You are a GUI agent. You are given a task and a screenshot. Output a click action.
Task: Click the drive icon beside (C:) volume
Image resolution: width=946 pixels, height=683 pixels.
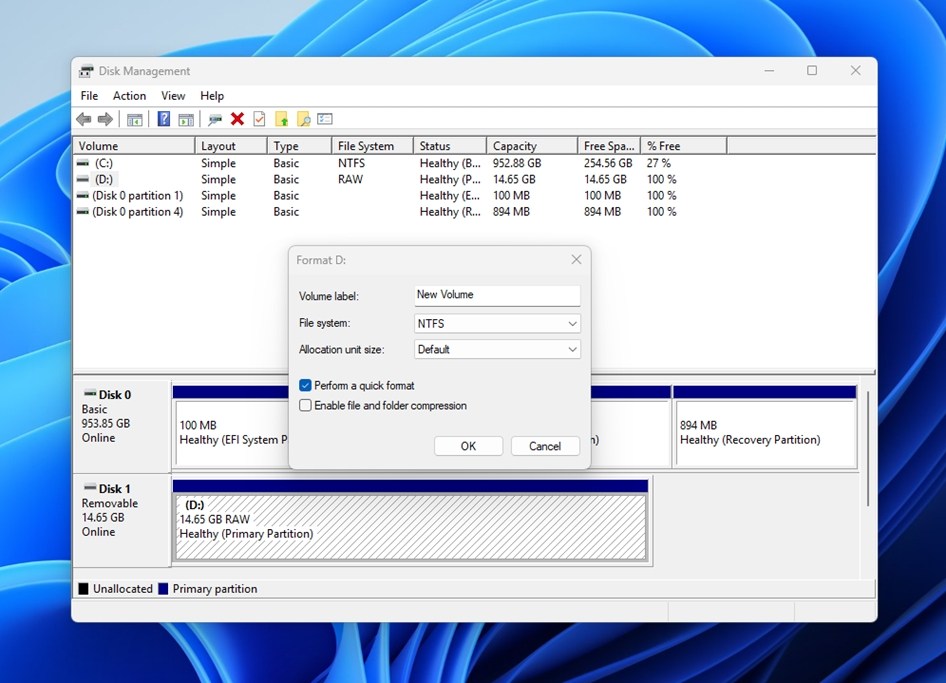tap(83, 163)
